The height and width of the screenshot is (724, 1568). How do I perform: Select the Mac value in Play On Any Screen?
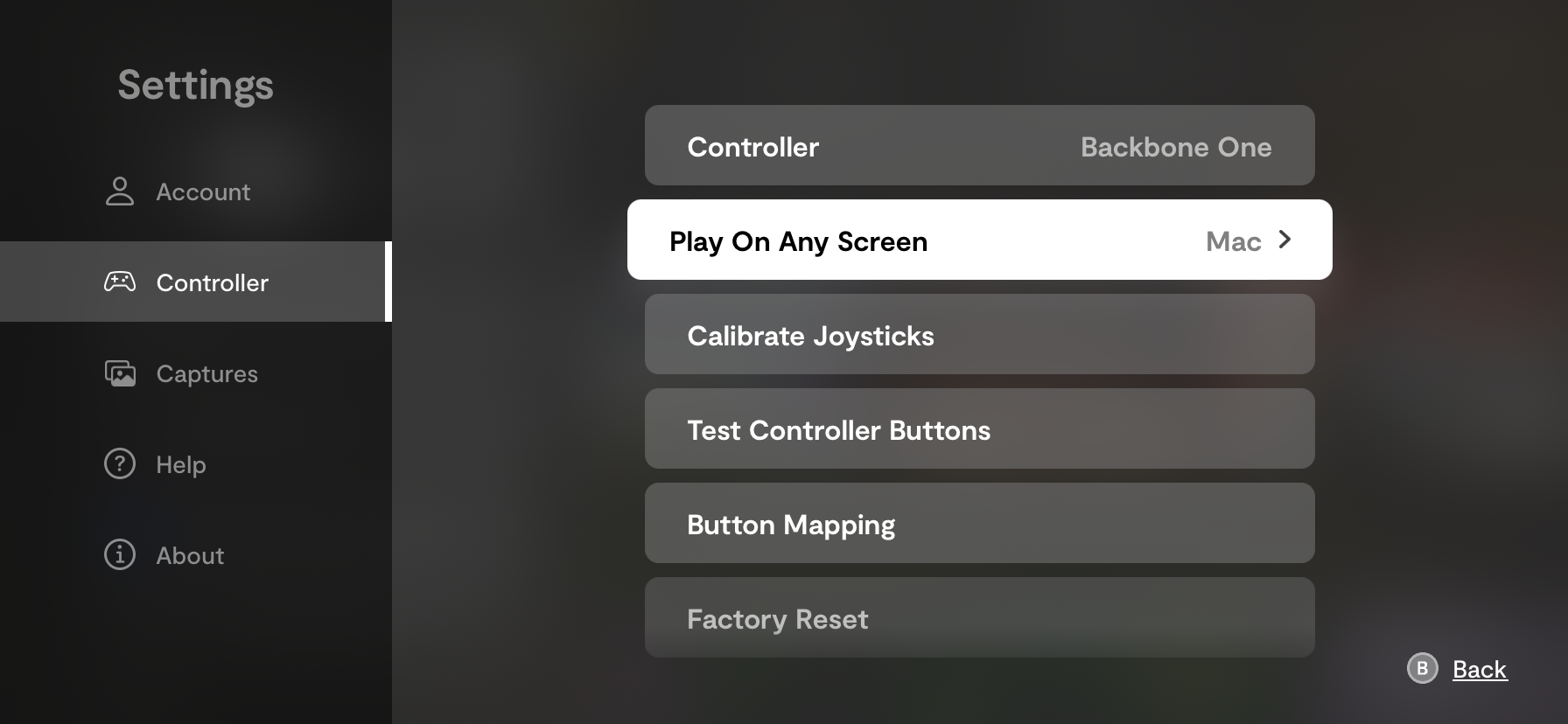pos(1233,241)
